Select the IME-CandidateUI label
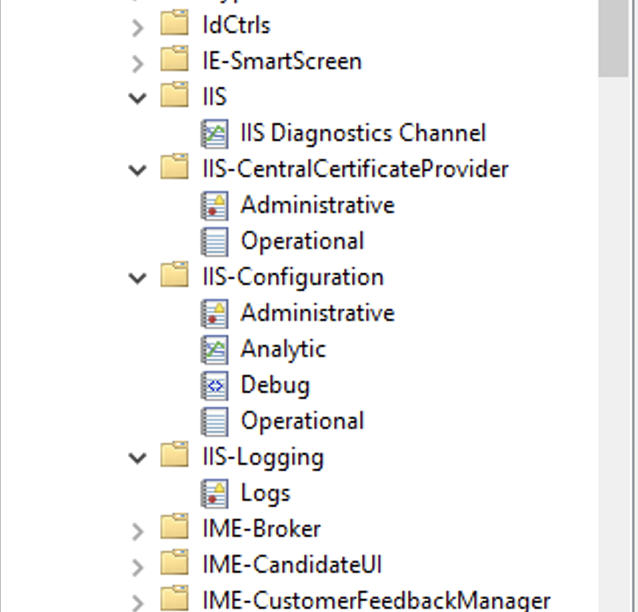 coord(292,565)
